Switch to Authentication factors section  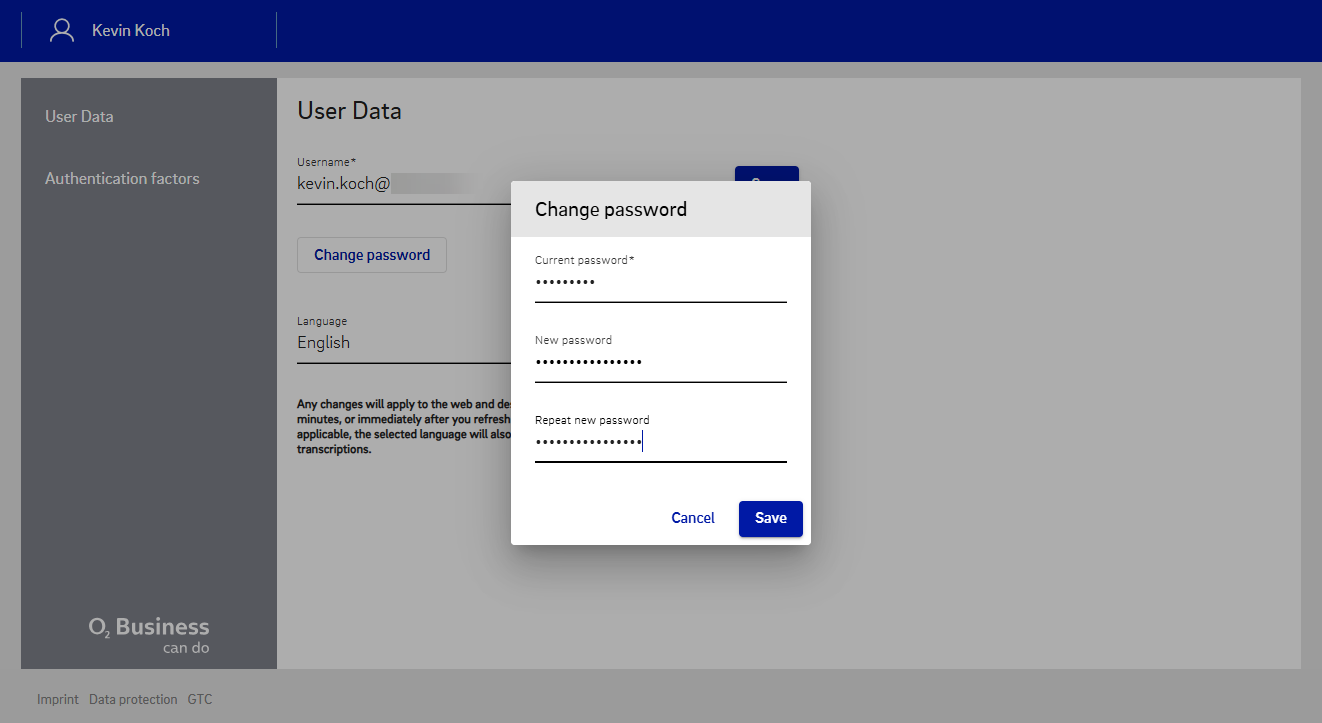tap(122, 178)
